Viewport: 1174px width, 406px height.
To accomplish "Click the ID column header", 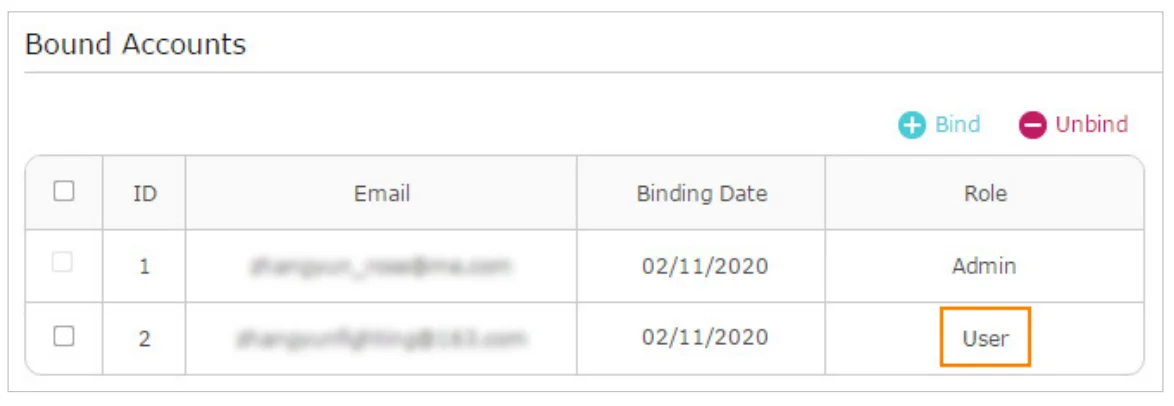I will tap(144, 194).
